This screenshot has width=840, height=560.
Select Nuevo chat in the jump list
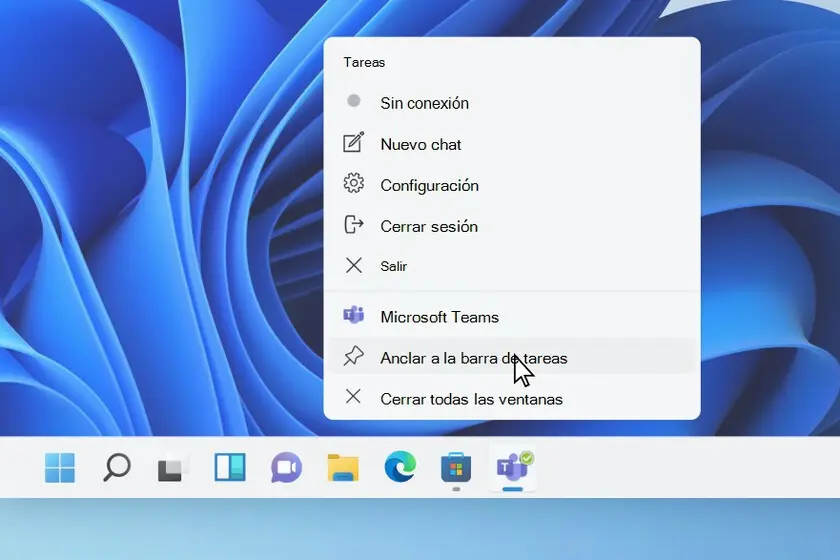click(x=512, y=144)
